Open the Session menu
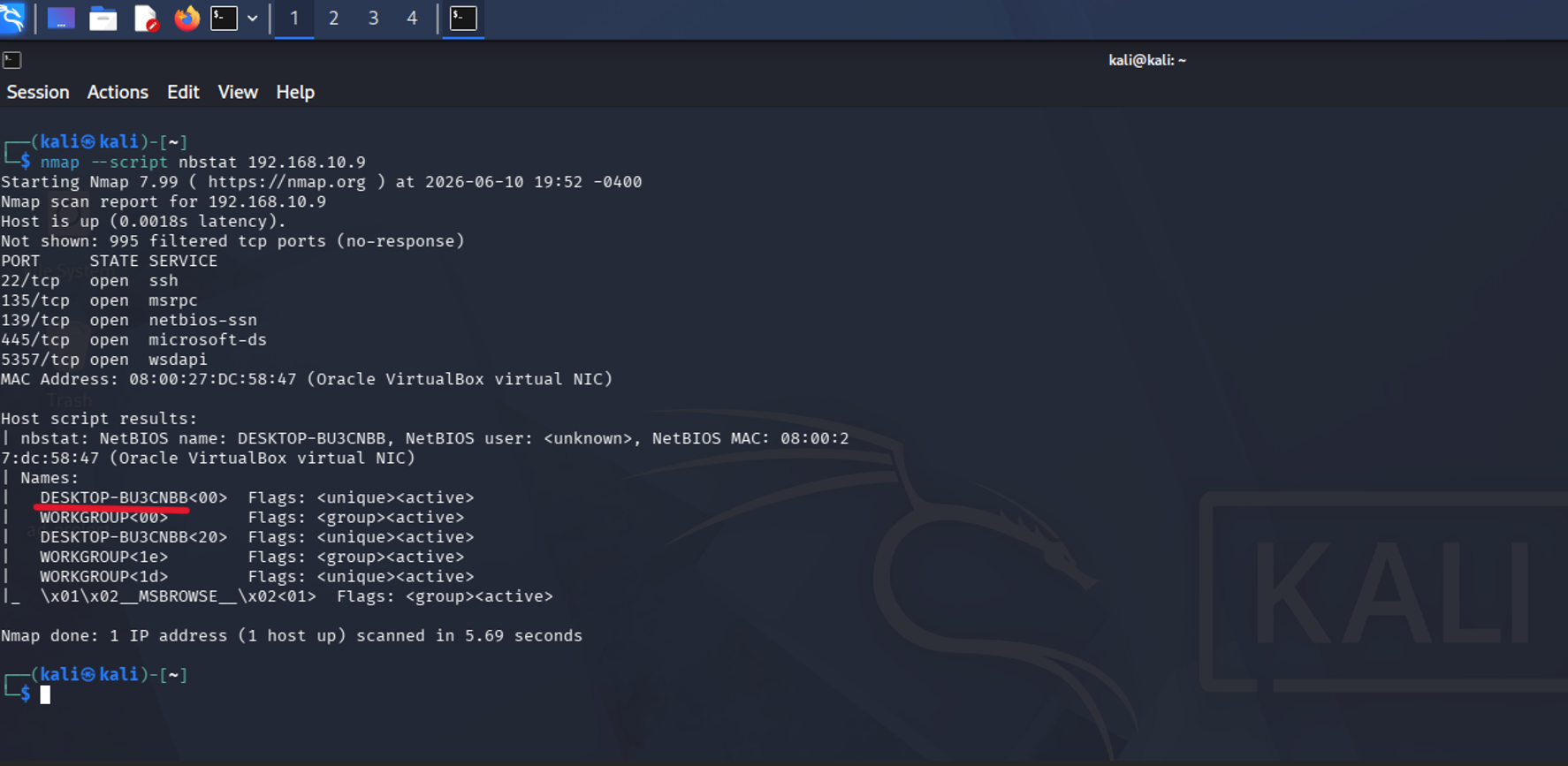This screenshot has height=766, width=1568. click(38, 92)
